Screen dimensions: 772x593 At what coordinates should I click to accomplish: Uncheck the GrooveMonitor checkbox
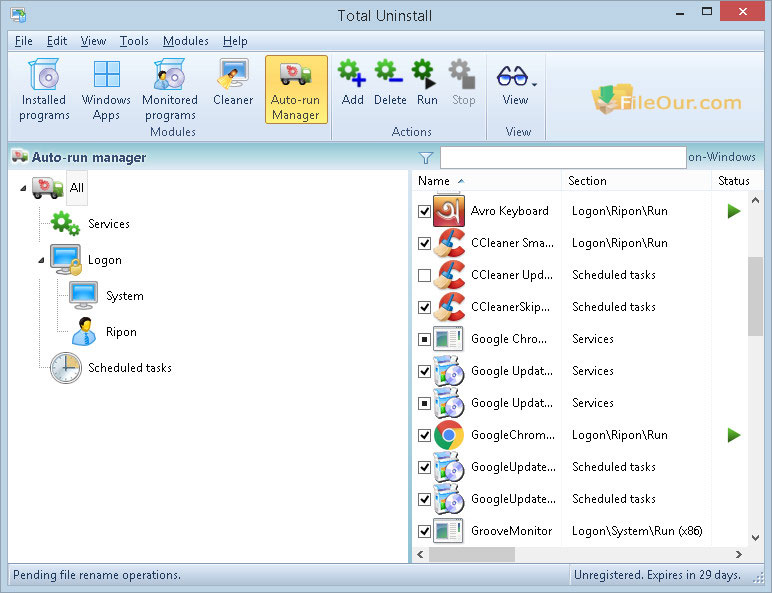point(424,531)
